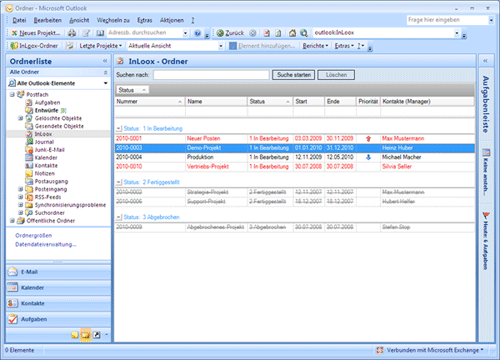This screenshot has height=360, width=500.
Task: Select the InLoox folder in tree
Action: 43,134
